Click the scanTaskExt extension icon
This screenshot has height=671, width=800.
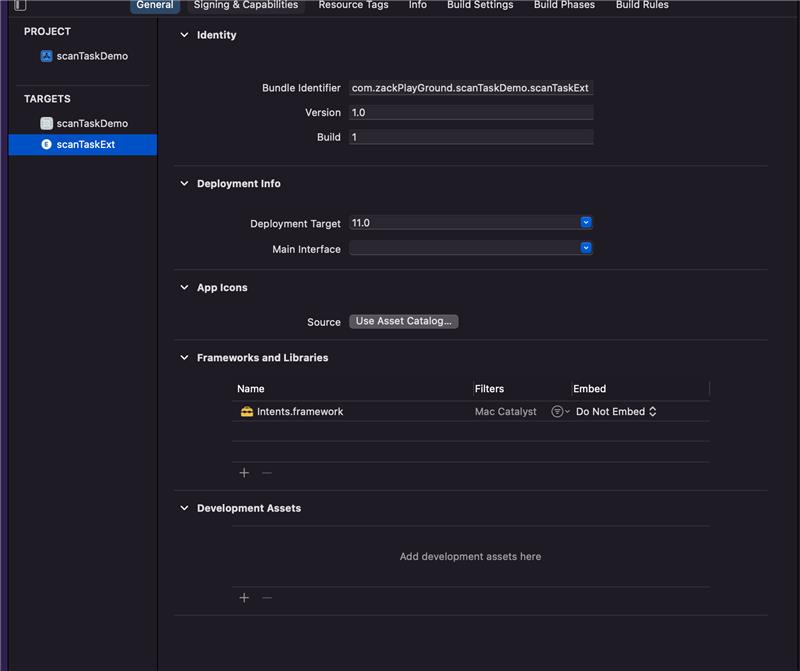click(x=46, y=144)
